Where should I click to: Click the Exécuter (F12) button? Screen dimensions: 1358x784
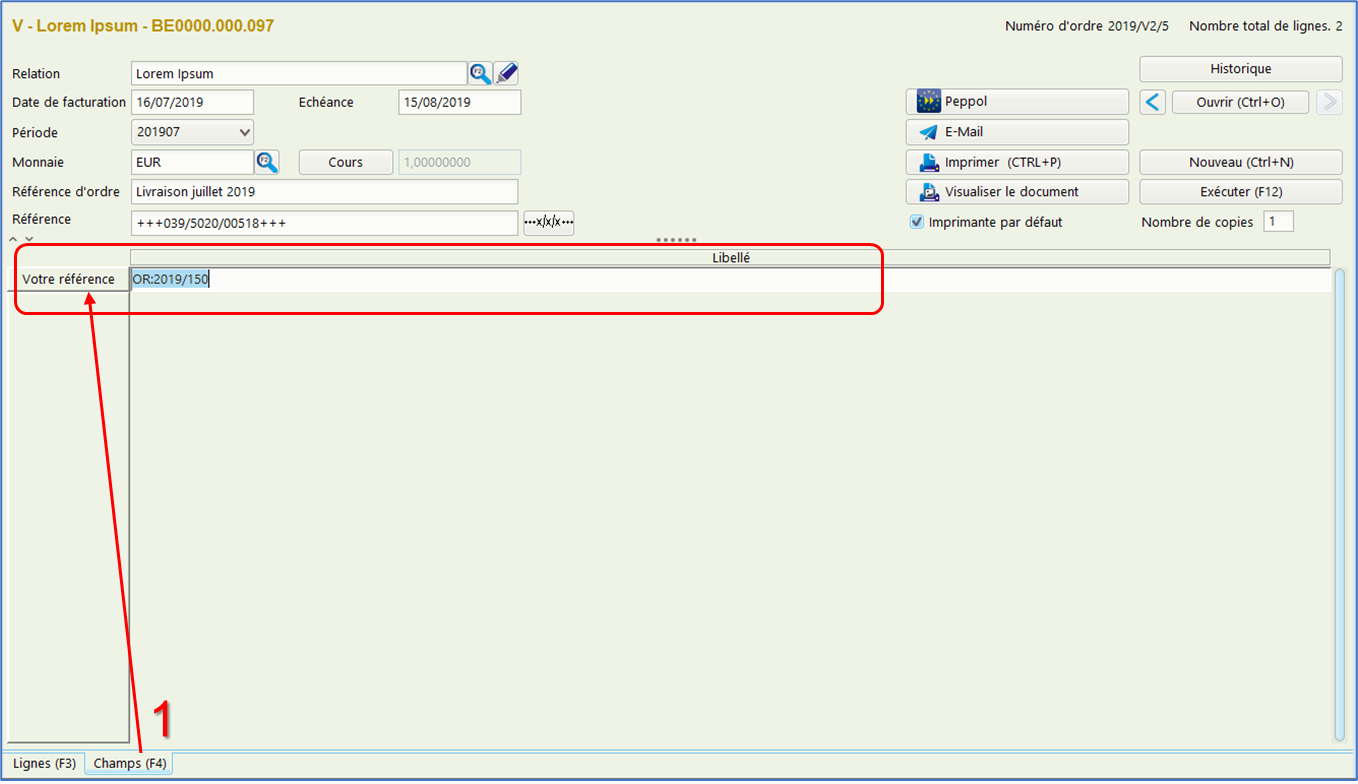tap(1241, 192)
